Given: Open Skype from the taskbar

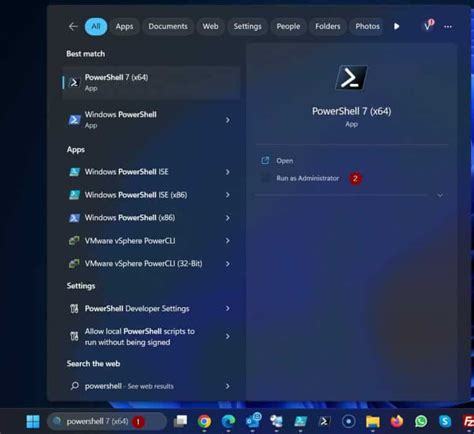Looking at the screenshot, I should click(445, 421).
